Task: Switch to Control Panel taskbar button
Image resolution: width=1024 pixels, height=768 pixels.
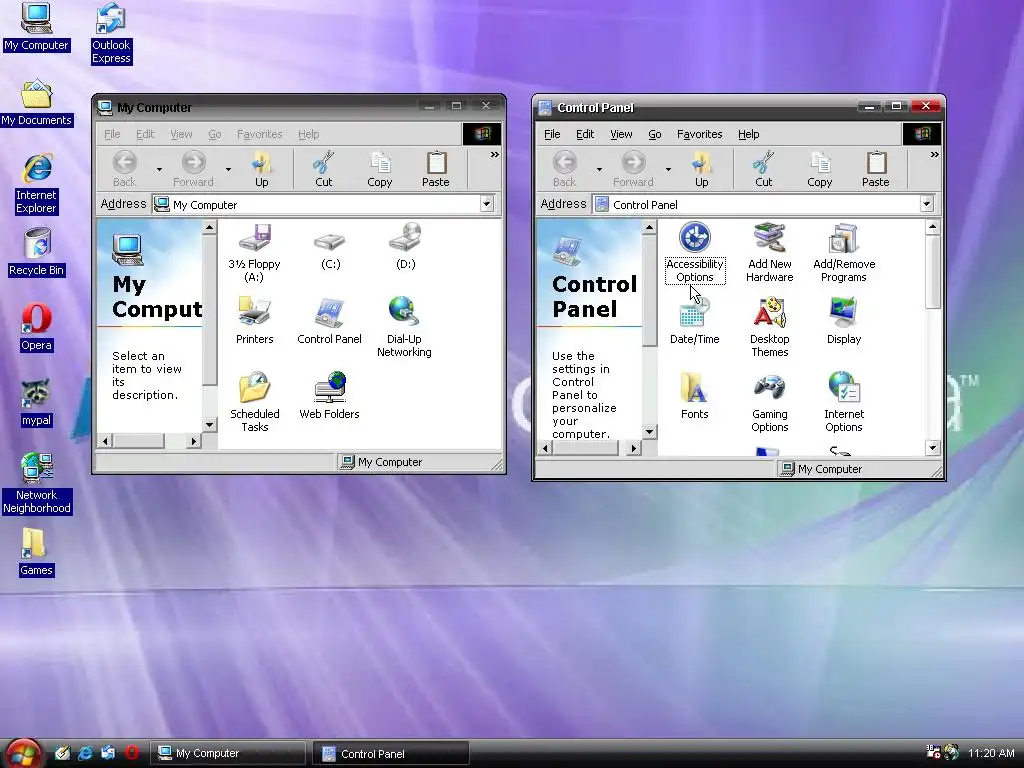Action: point(391,753)
